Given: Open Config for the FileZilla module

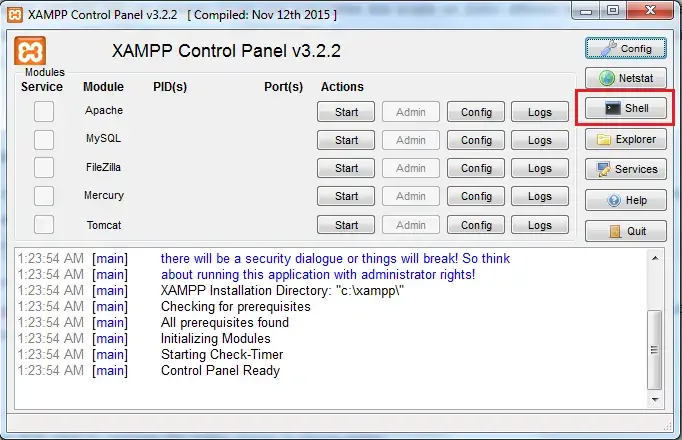Looking at the screenshot, I should (476, 168).
